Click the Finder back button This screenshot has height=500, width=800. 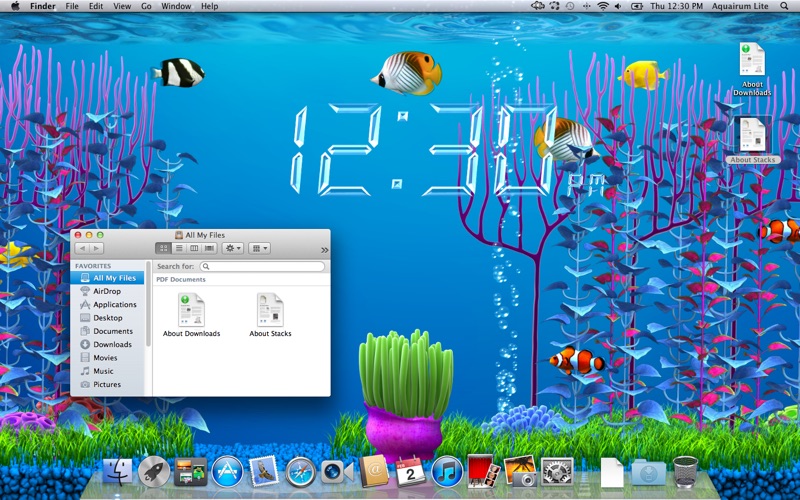pos(82,248)
